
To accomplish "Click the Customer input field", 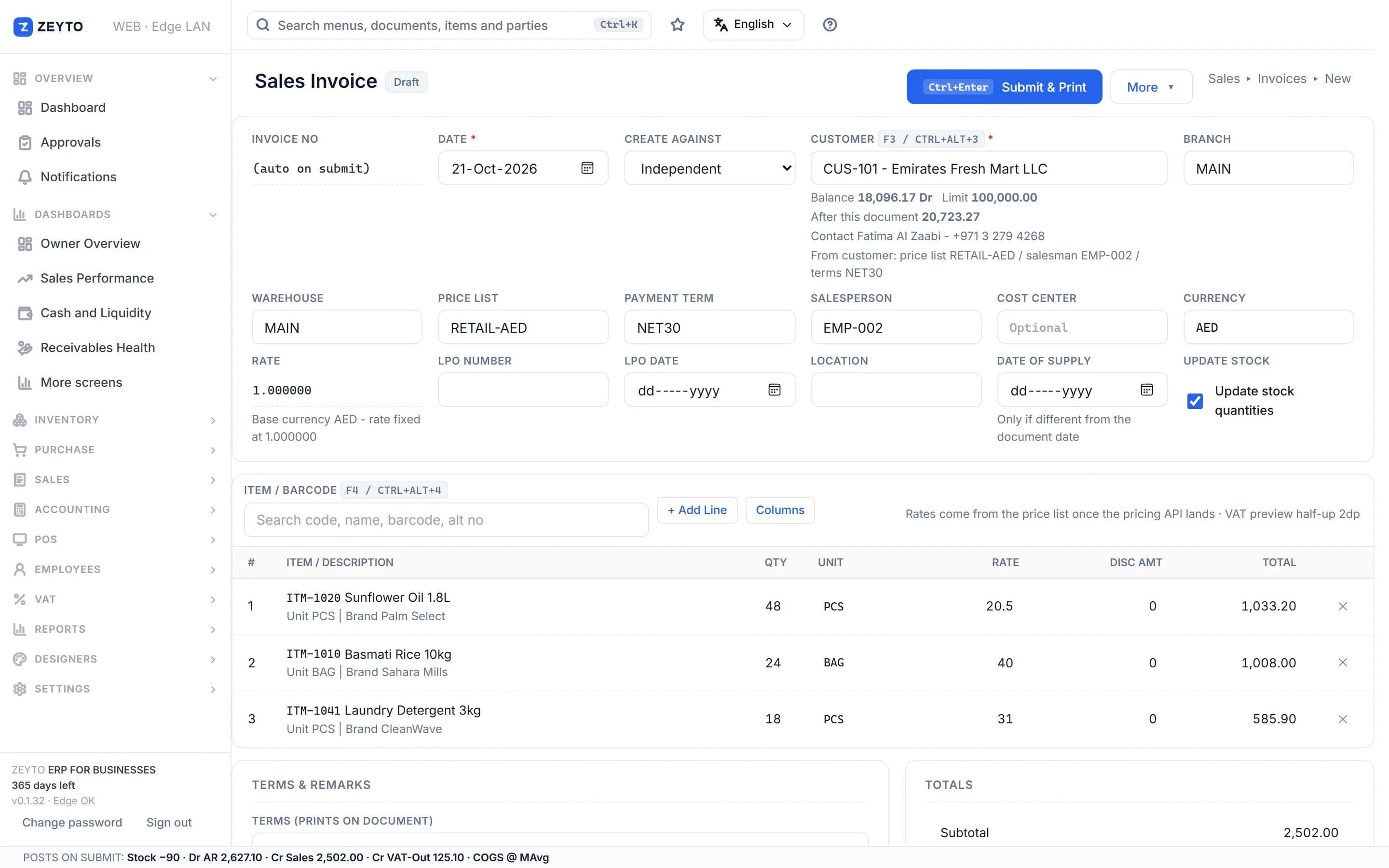I will (x=988, y=168).
